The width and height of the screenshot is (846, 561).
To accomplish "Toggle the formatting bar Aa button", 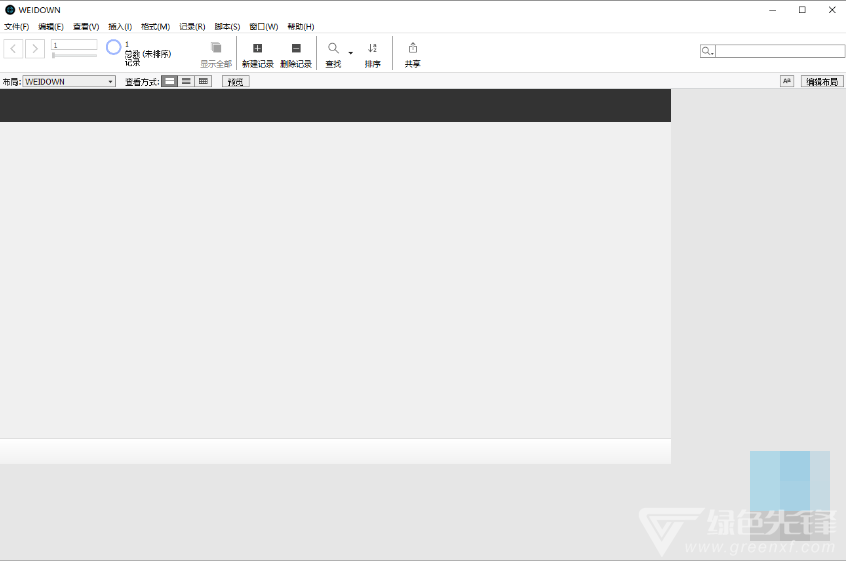I will pos(787,81).
